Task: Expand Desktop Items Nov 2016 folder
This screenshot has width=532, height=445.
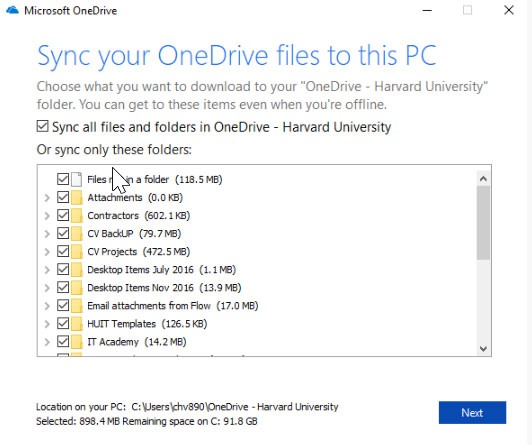Action: 47,288
